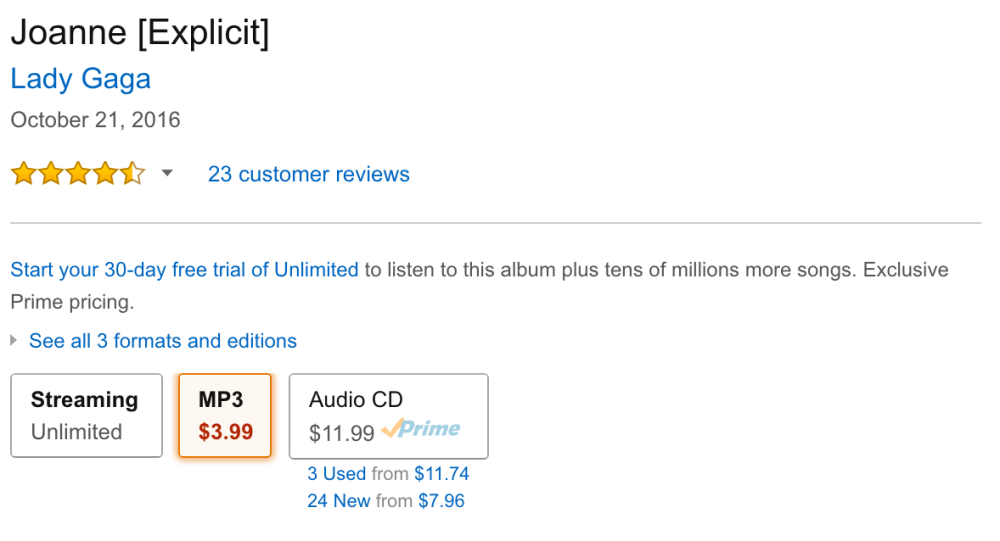Screen dimensions: 1000x541
Task: Click the half-filled fifth rating star
Action: 133,174
